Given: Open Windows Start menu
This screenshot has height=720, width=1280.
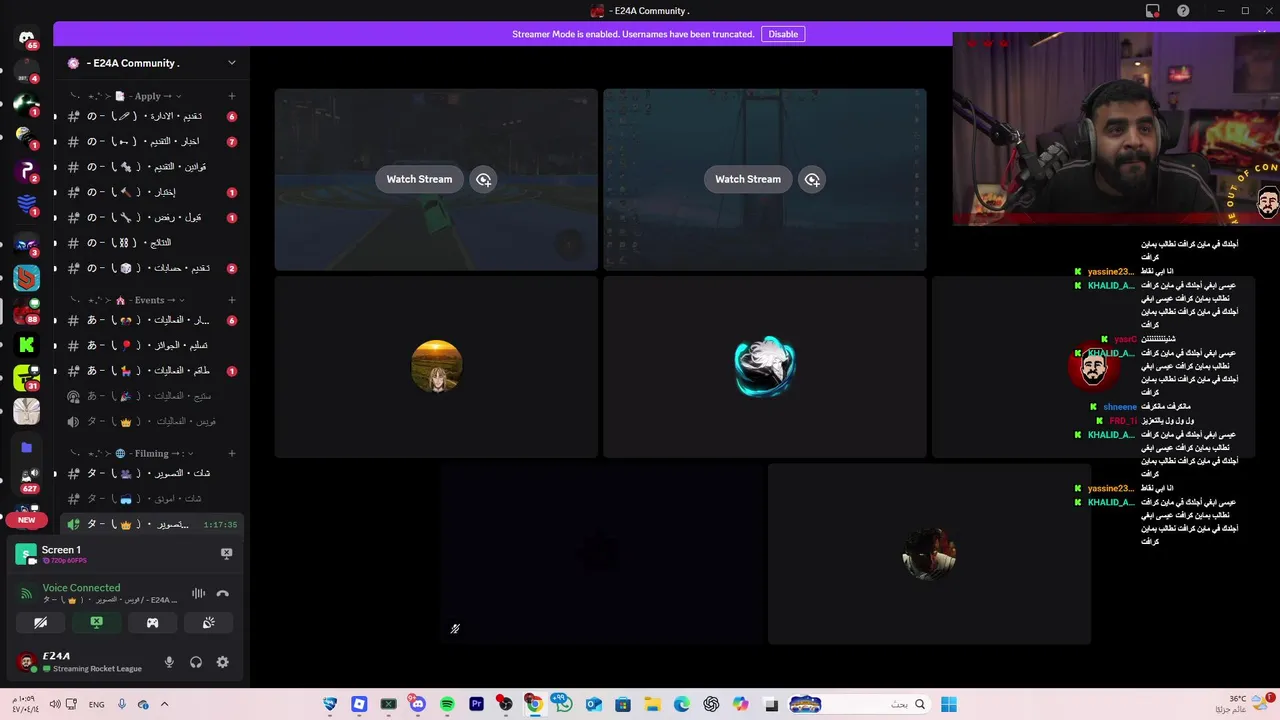Looking at the screenshot, I should [x=949, y=704].
